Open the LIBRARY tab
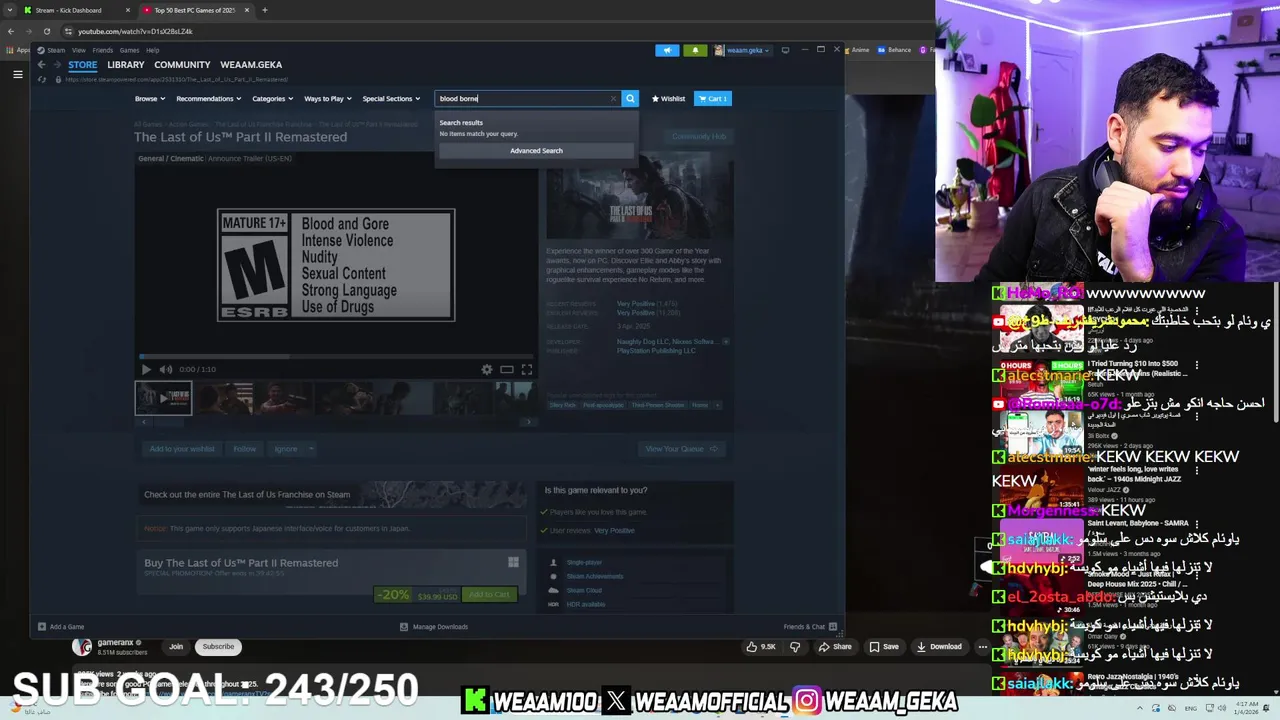 (x=126, y=65)
